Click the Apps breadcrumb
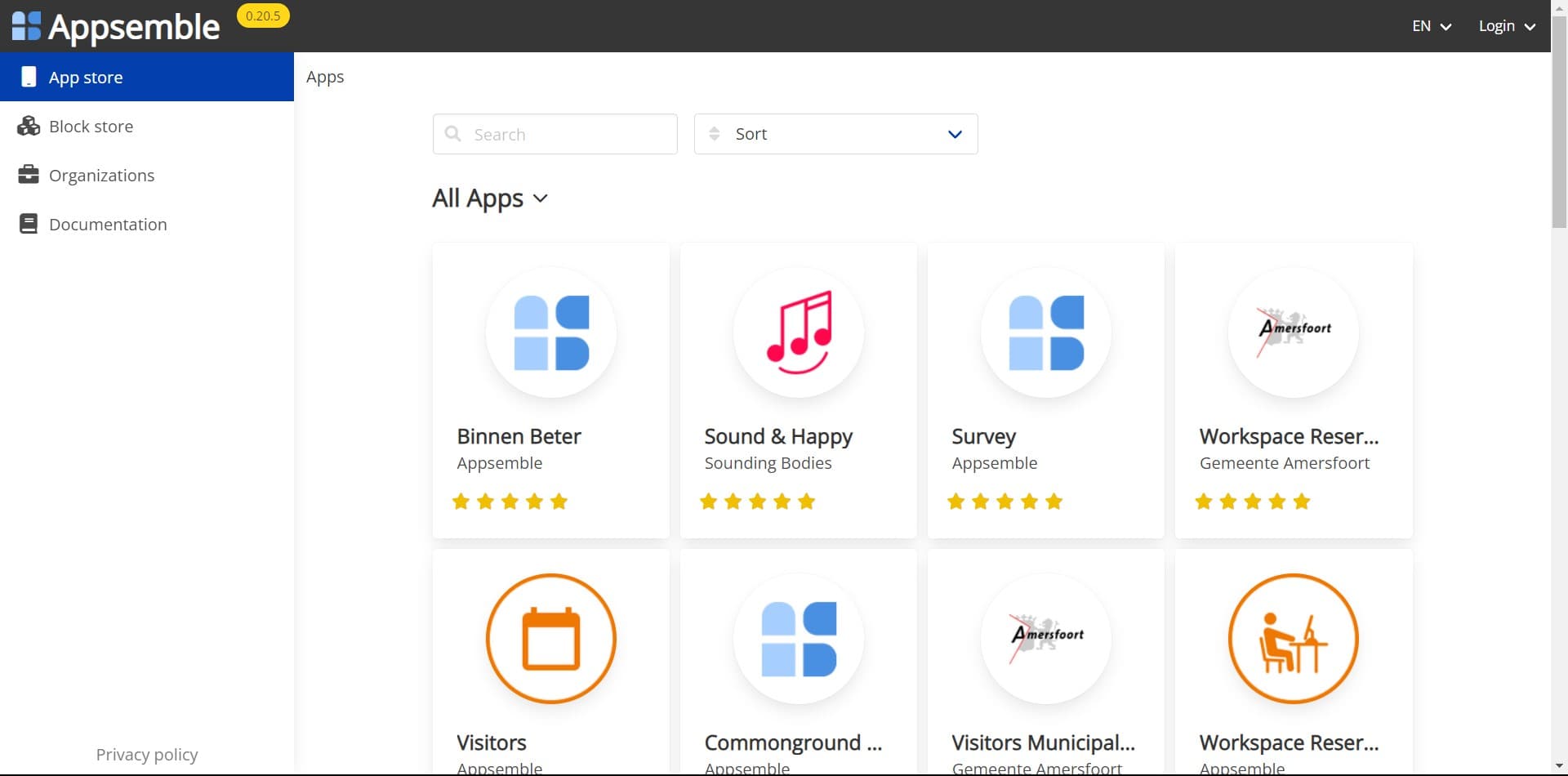The height and width of the screenshot is (776, 1568). (x=325, y=77)
